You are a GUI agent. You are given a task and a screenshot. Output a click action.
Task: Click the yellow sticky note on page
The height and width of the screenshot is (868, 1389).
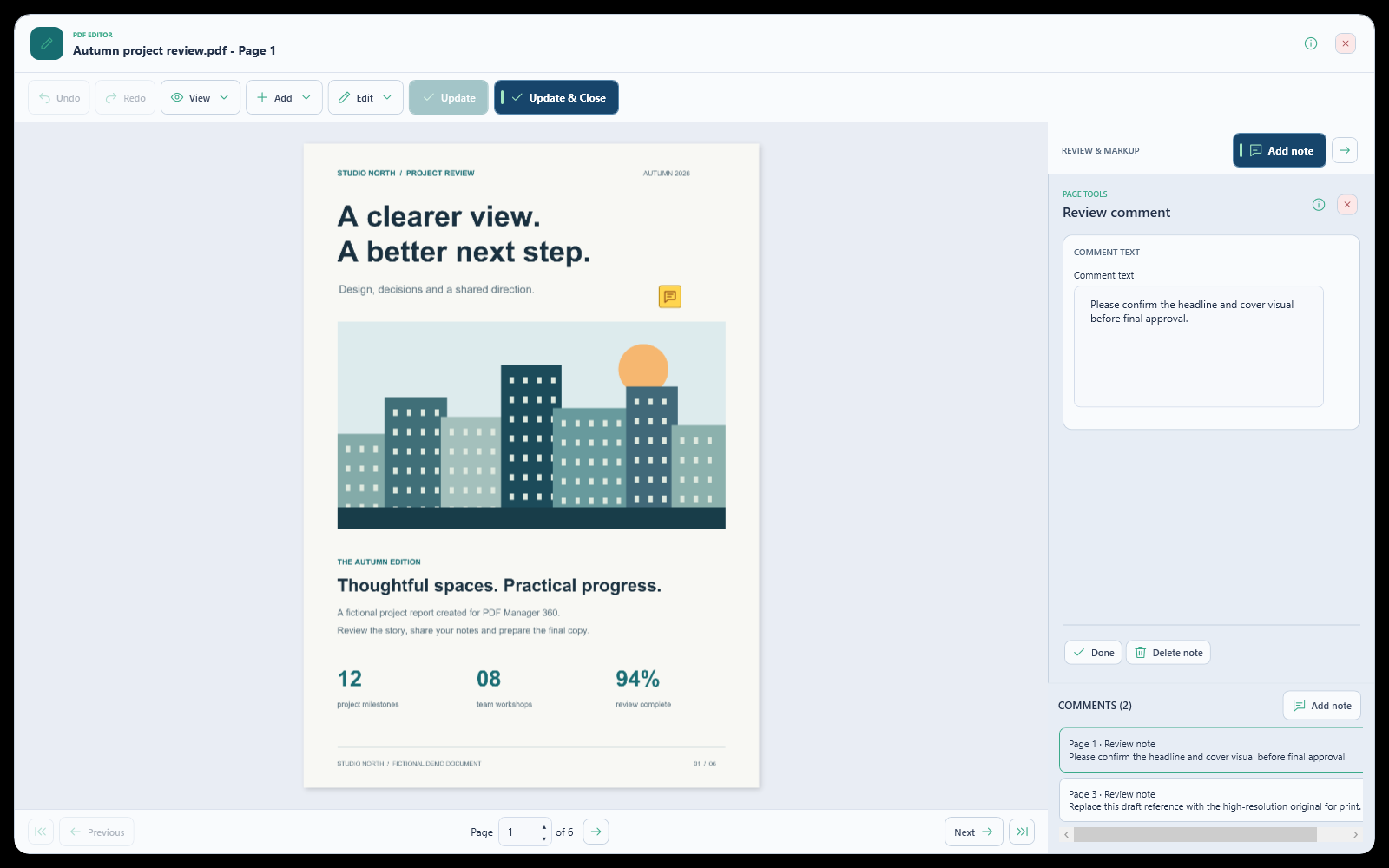pyautogui.click(x=670, y=297)
